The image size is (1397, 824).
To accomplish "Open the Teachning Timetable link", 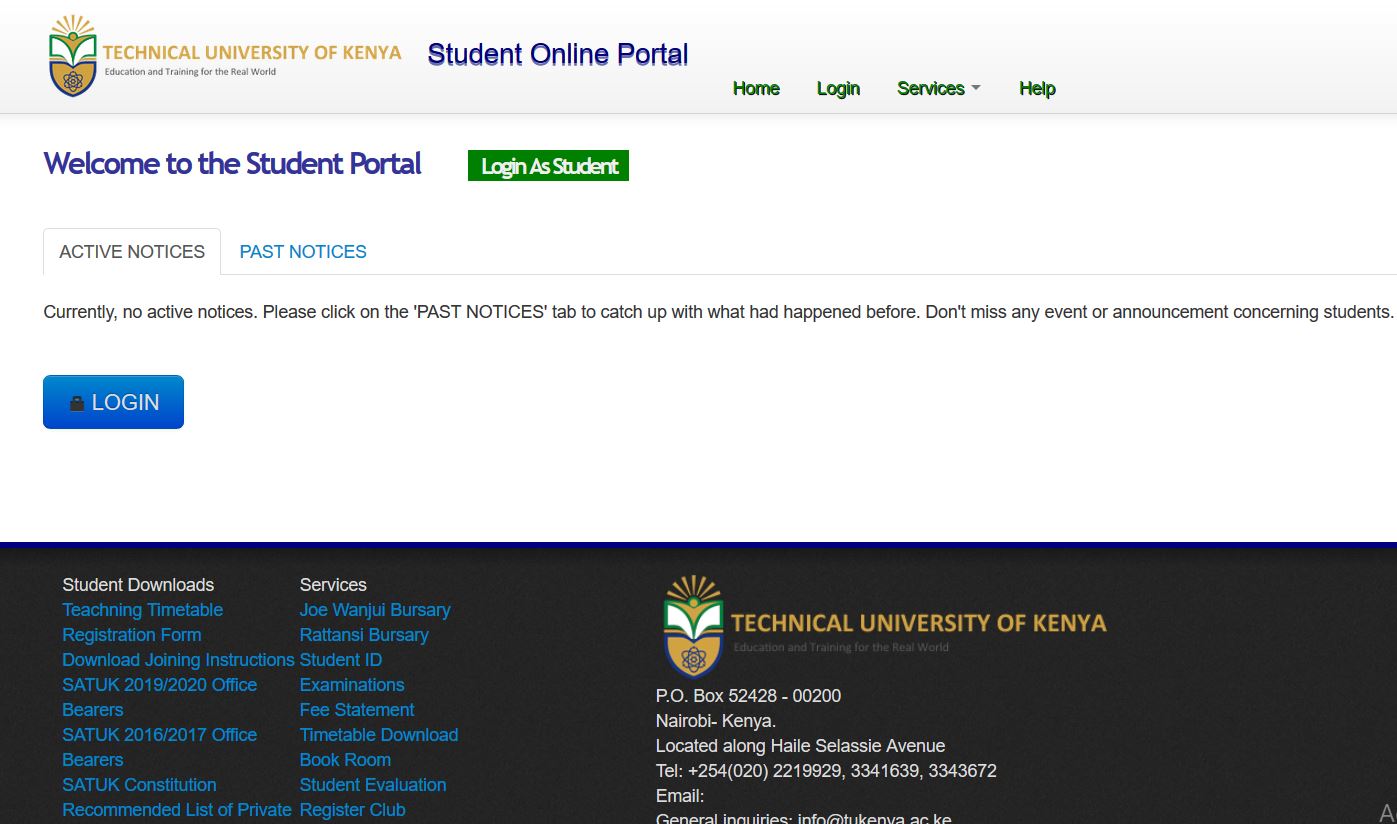I will click(x=143, y=610).
